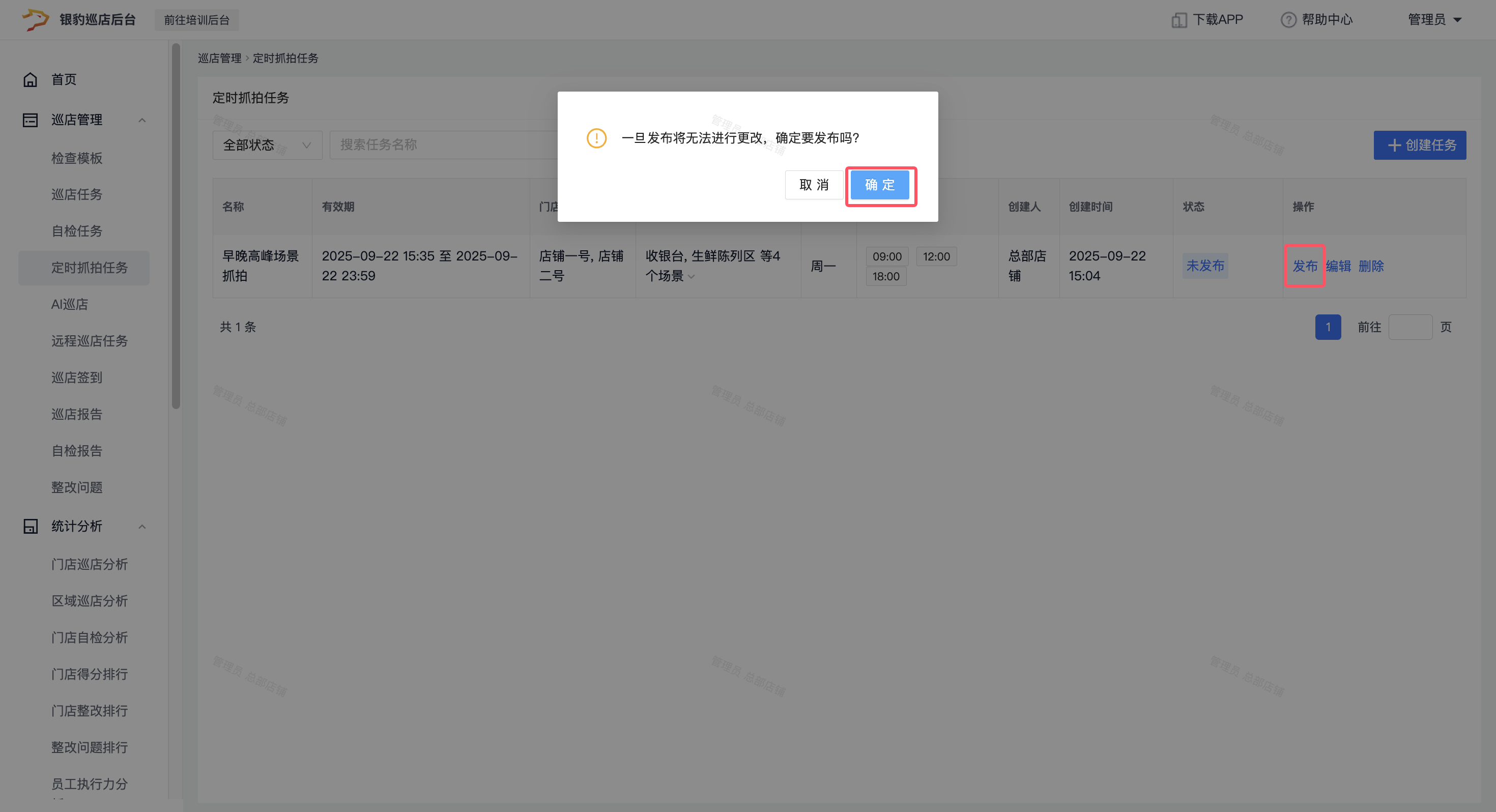Collapse the 巡店管理 menu chevron
Viewport: 1496px width, 812px height.
142,120
